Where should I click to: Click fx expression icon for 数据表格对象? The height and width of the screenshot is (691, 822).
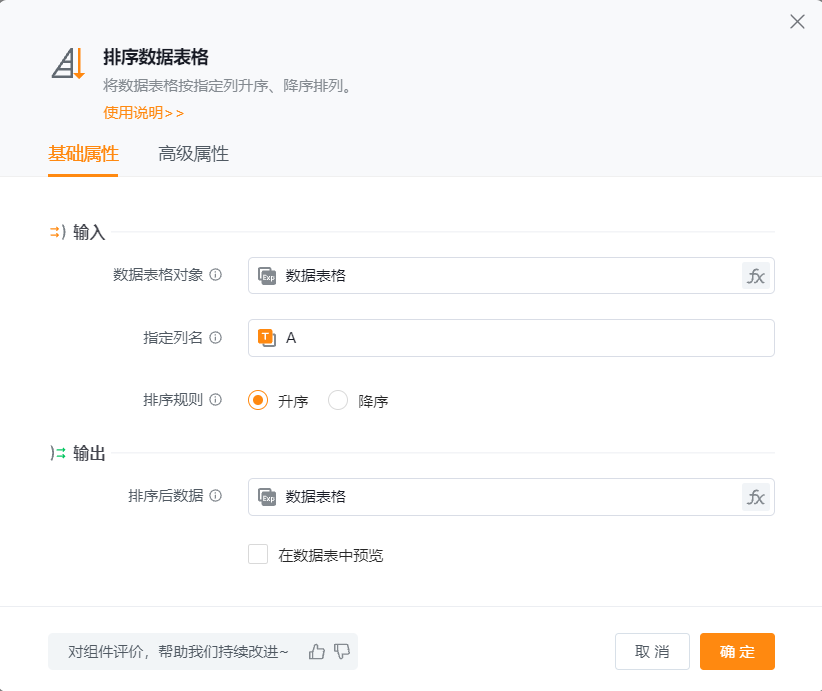756,276
